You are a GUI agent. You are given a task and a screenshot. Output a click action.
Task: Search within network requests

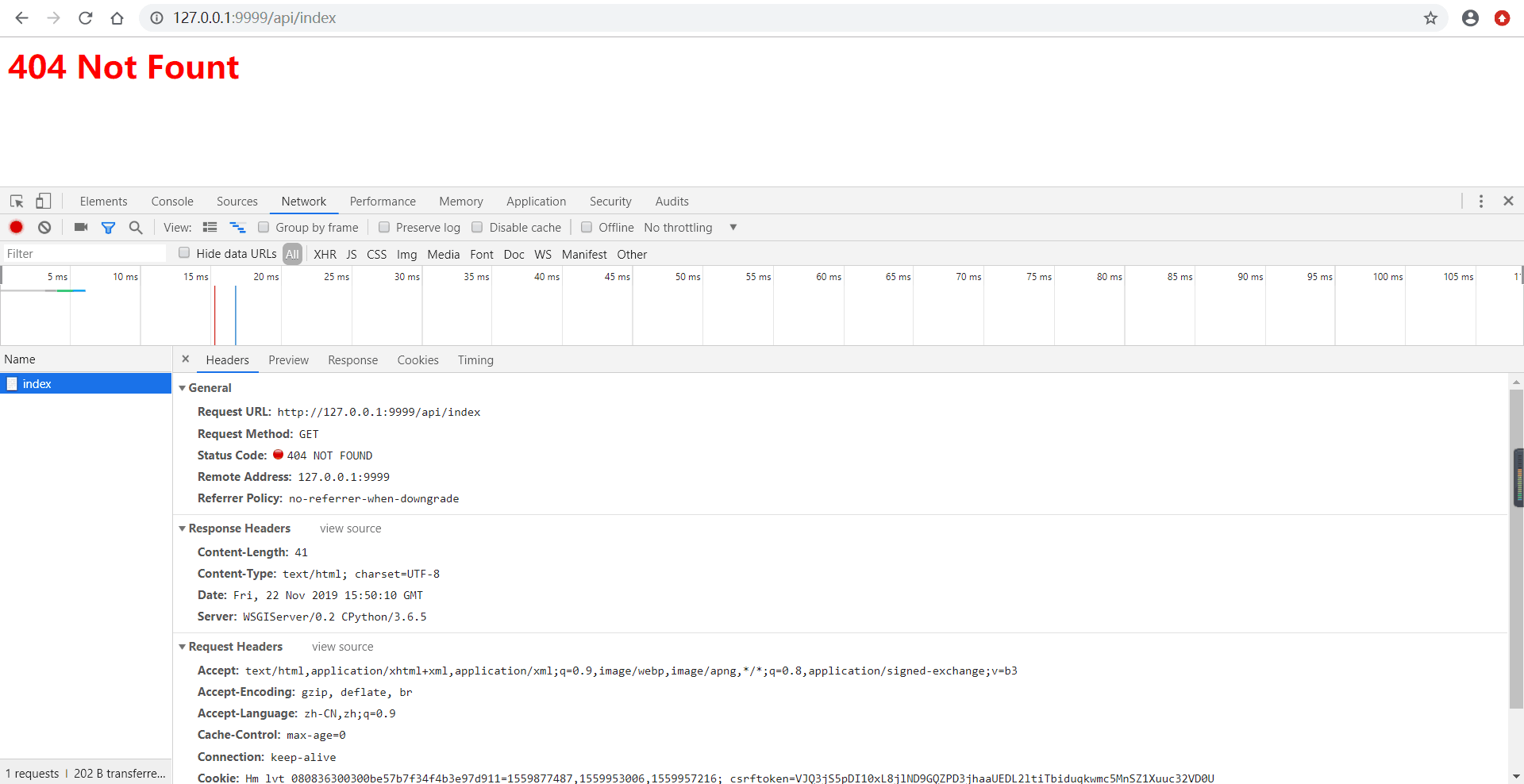(x=135, y=227)
